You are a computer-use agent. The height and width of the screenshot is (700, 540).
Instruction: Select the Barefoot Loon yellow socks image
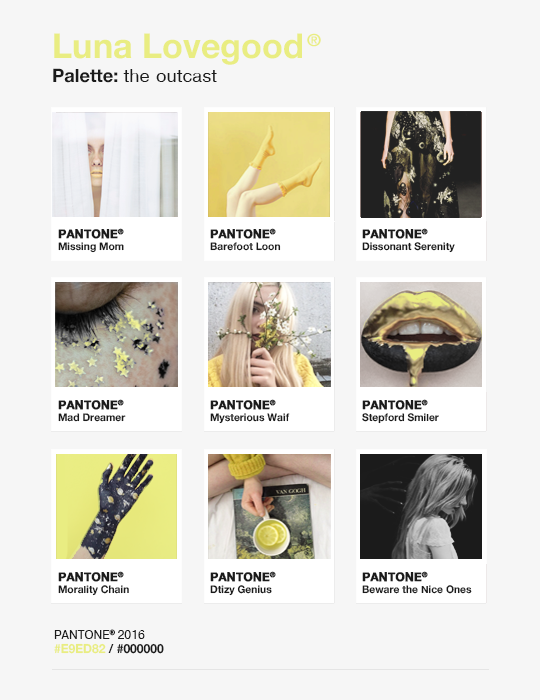pos(269,164)
